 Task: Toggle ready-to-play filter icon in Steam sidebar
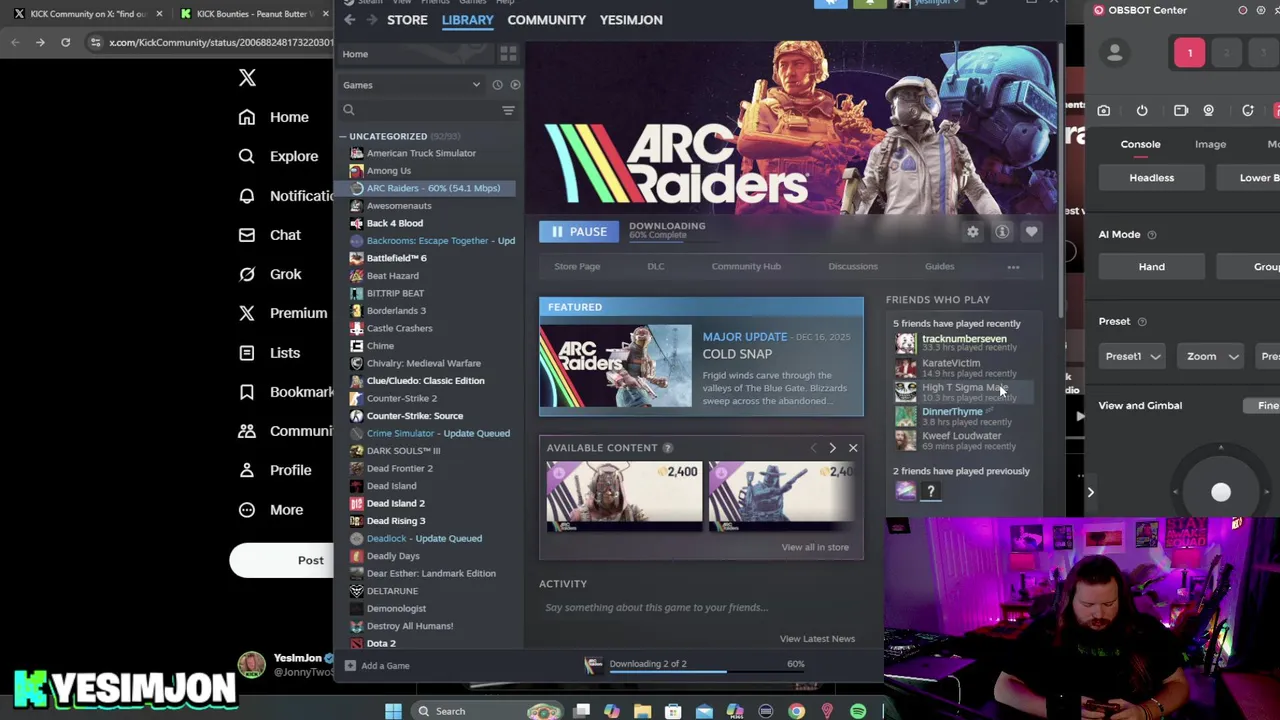[x=515, y=85]
